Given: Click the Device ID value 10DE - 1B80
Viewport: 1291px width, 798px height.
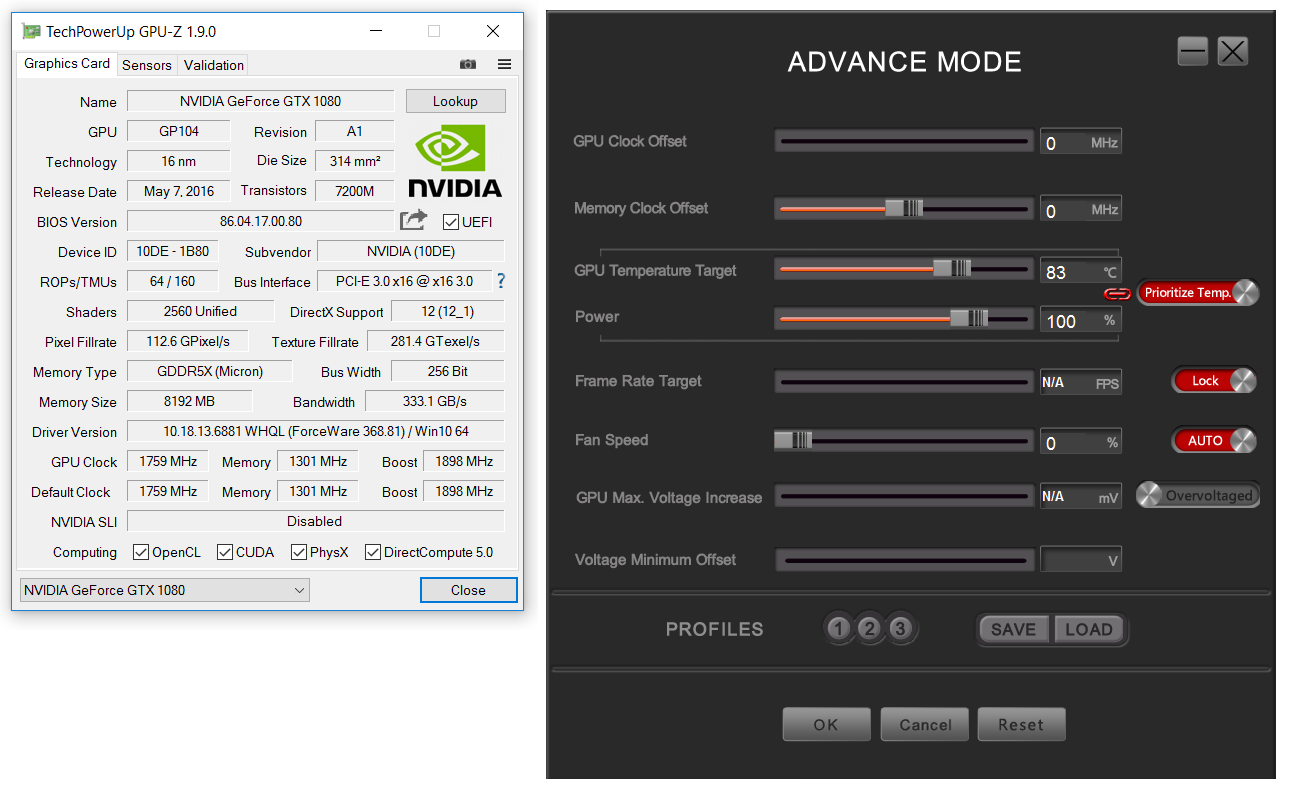Looking at the screenshot, I should point(173,251).
